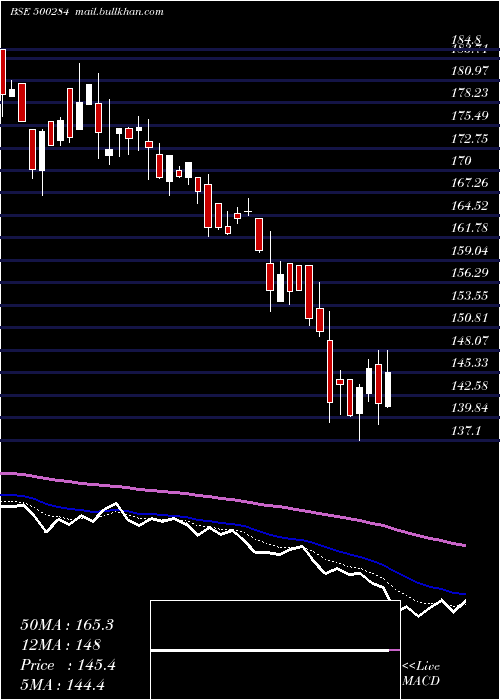Select the 170 price axis label
This screenshot has height=700, width=500.
click(462, 160)
